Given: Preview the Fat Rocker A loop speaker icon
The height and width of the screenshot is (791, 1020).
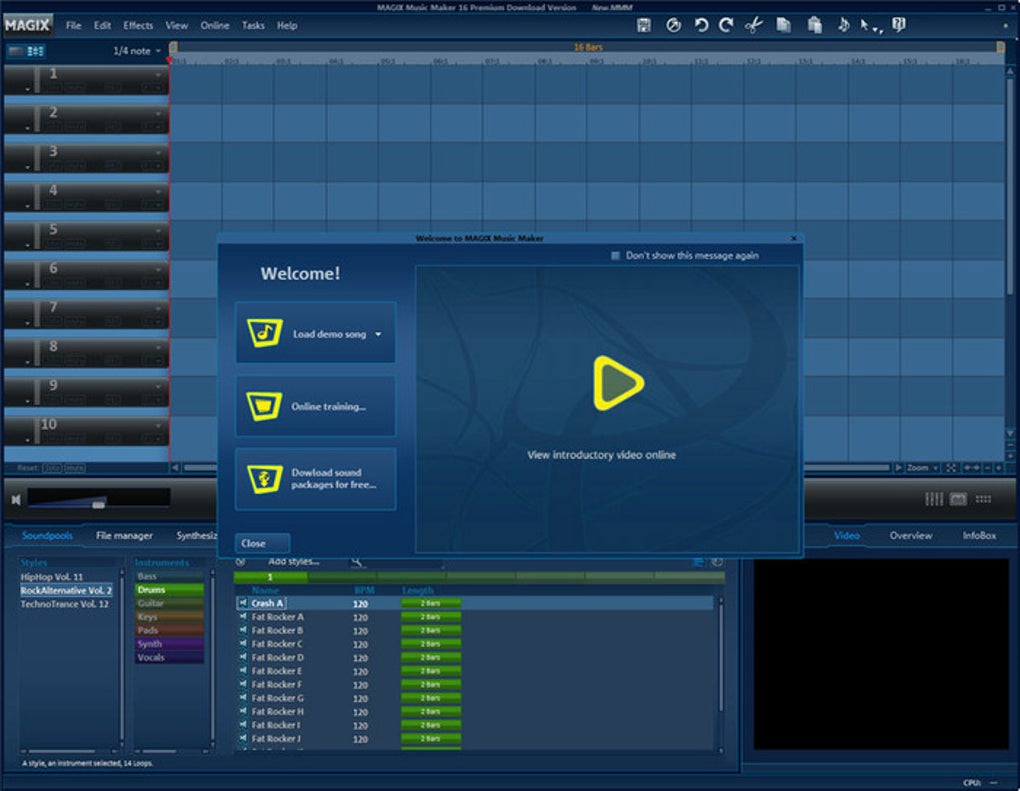Looking at the screenshot, I should 243,617.
